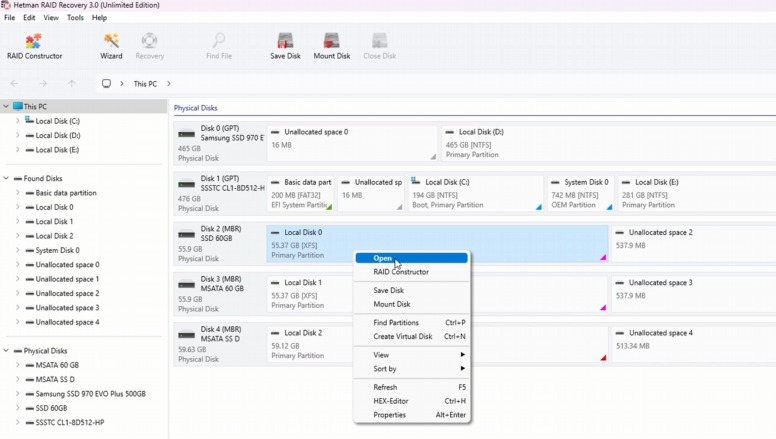Open the Sort by submenu
This screenshot has height=439, width=776.
[411, 369]
